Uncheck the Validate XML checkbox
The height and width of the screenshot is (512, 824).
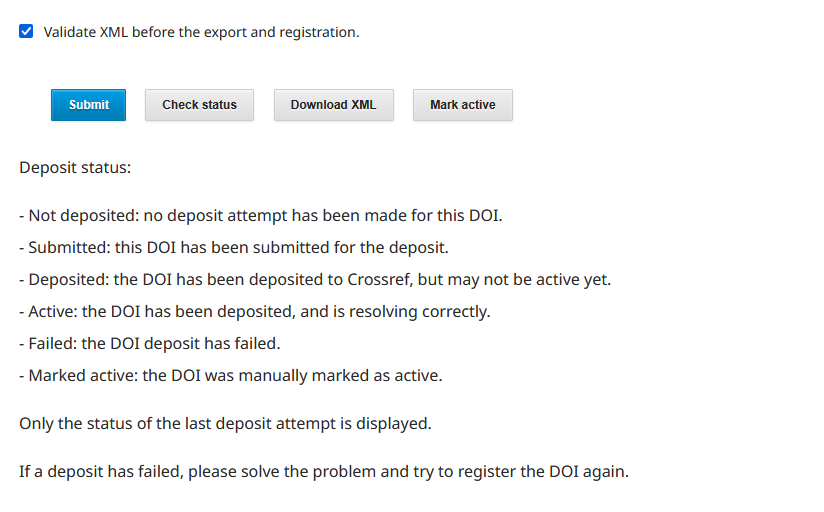[x=27, y=32]
